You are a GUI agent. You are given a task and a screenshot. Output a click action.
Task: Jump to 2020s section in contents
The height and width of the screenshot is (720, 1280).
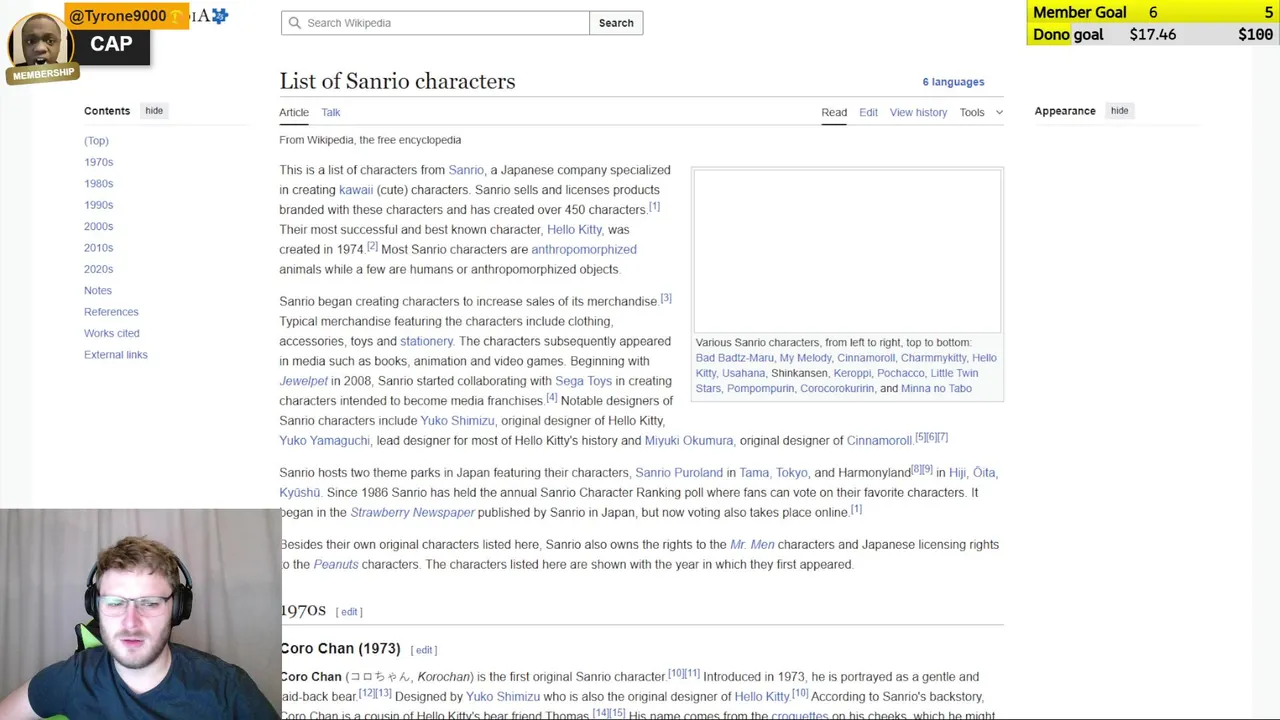click(98, 269)
